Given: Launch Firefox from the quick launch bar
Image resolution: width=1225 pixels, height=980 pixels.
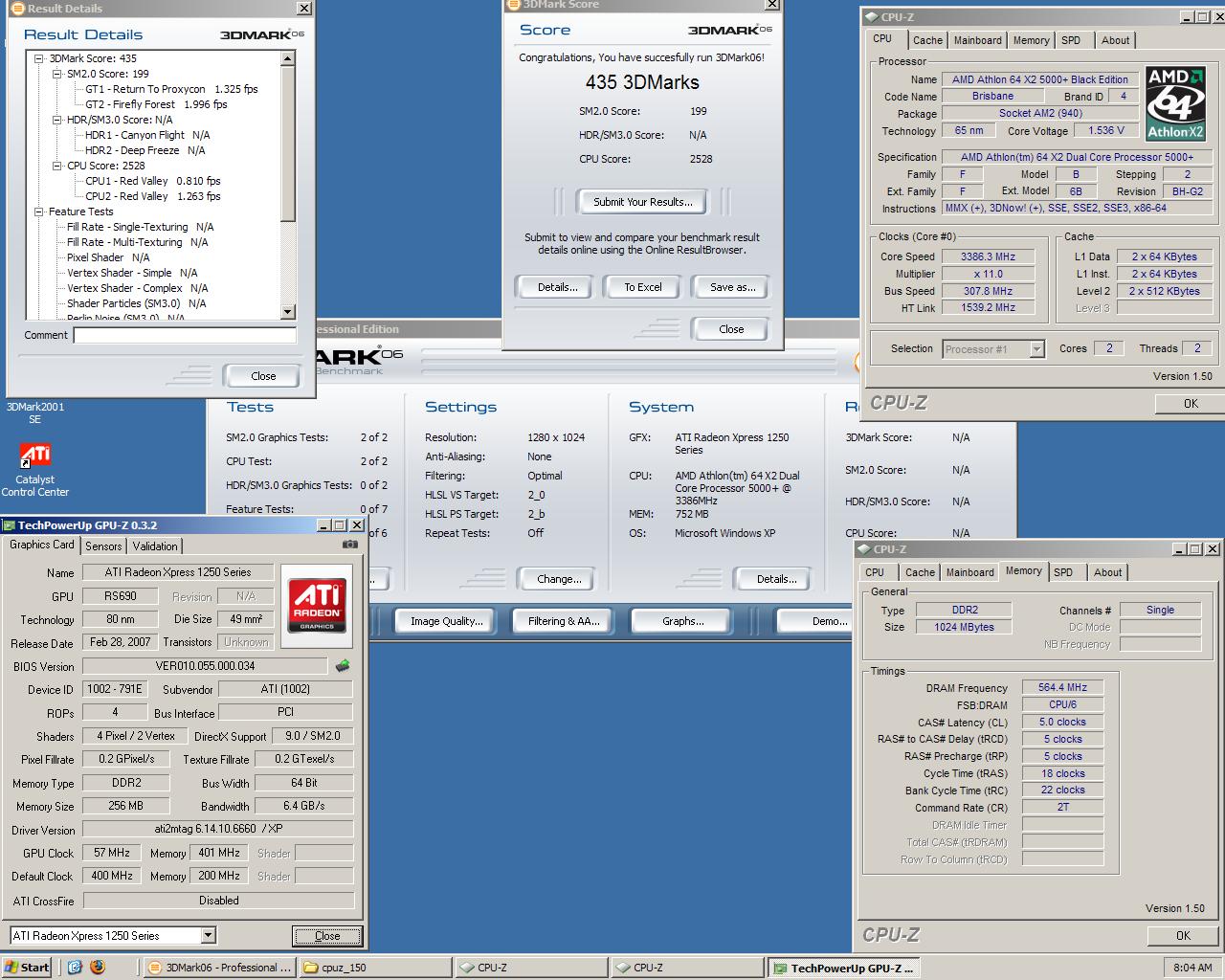Looking at the screenshot, I should click(x=98, y=968).
